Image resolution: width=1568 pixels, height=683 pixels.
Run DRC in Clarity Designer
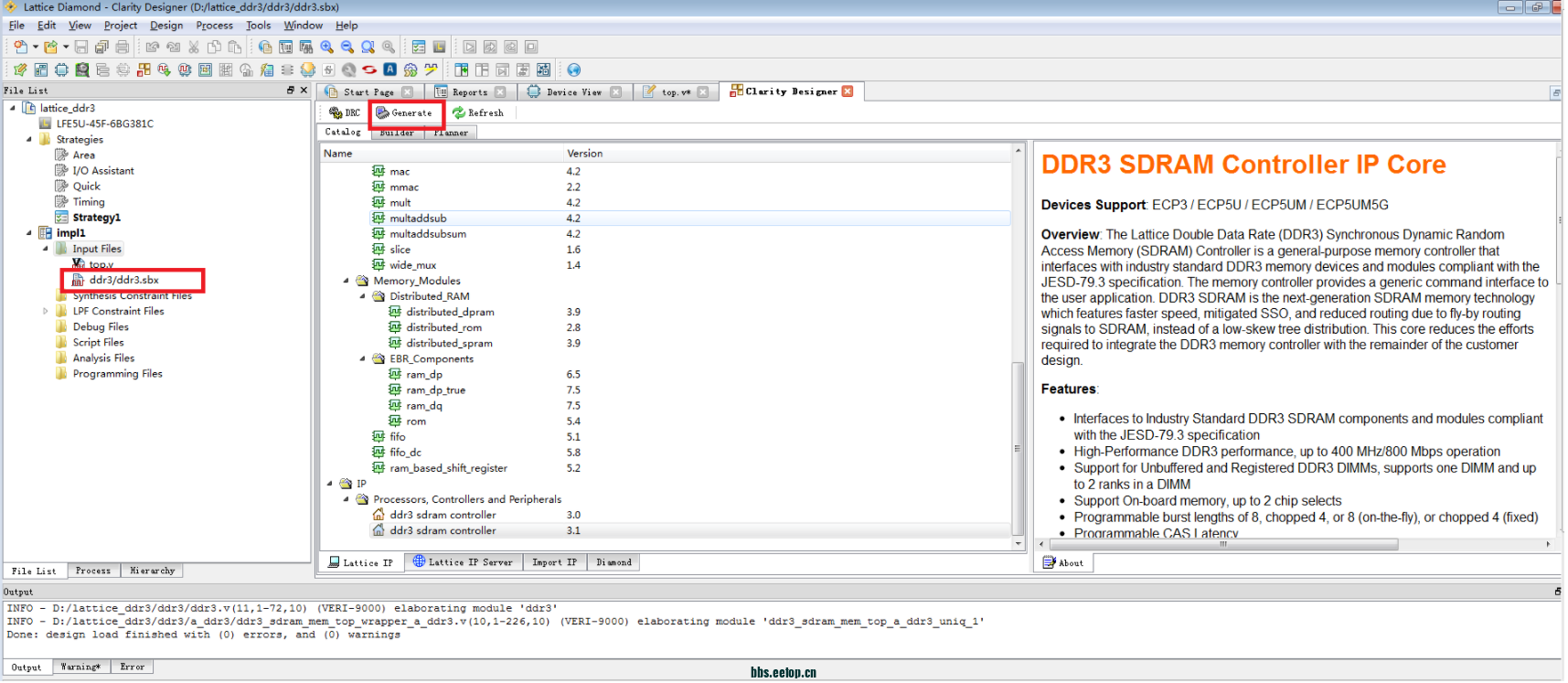(x=345, y=113)
